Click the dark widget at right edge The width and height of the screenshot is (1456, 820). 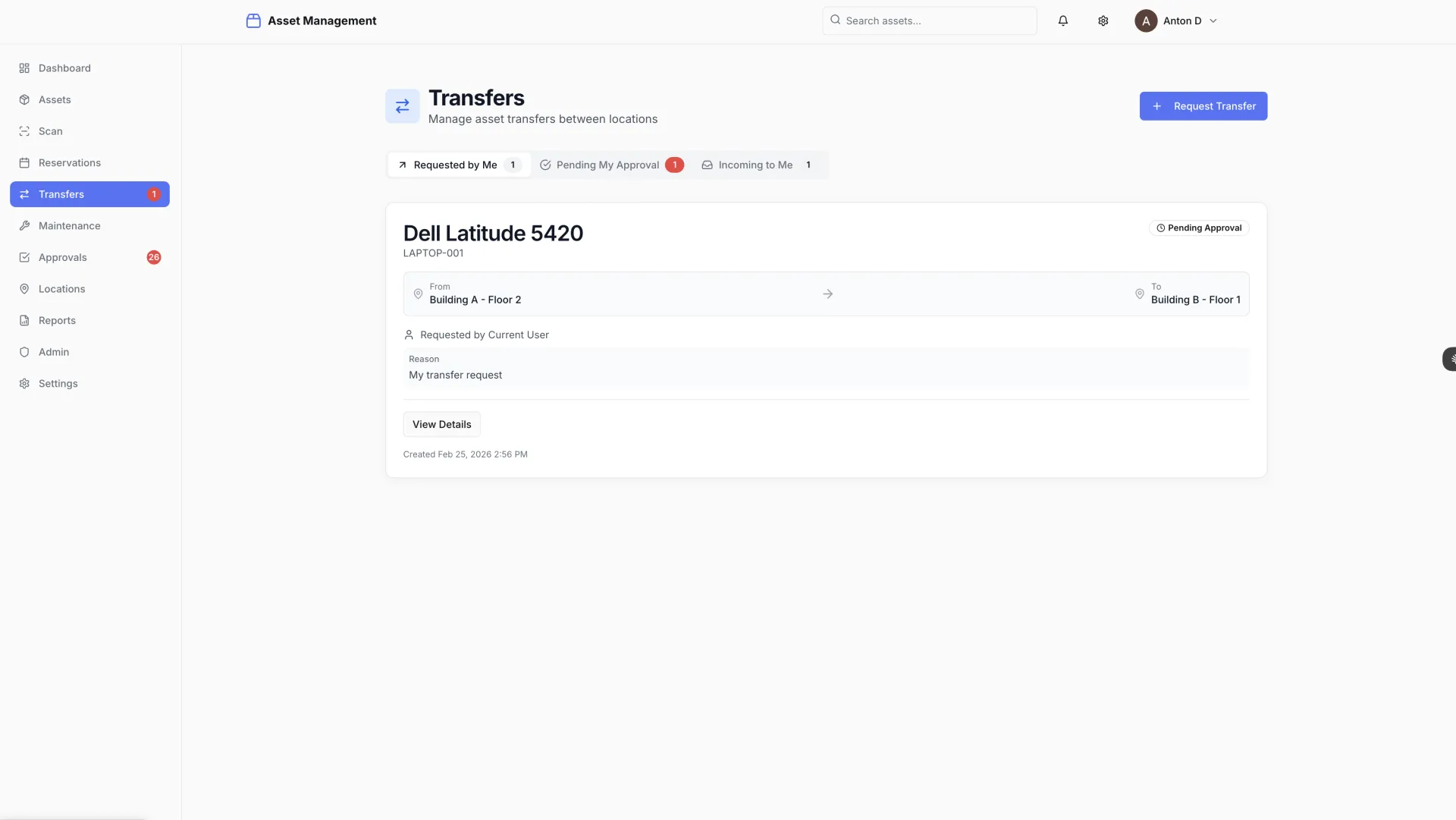click(x=1449, y=359)
